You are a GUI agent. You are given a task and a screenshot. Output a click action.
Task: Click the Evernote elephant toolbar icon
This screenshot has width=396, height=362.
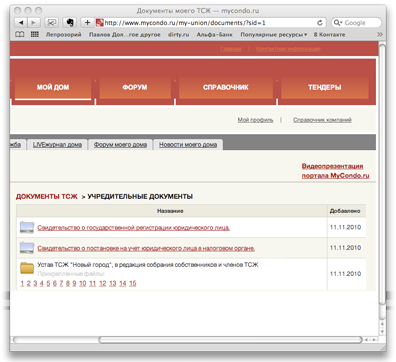click(70, 23)
